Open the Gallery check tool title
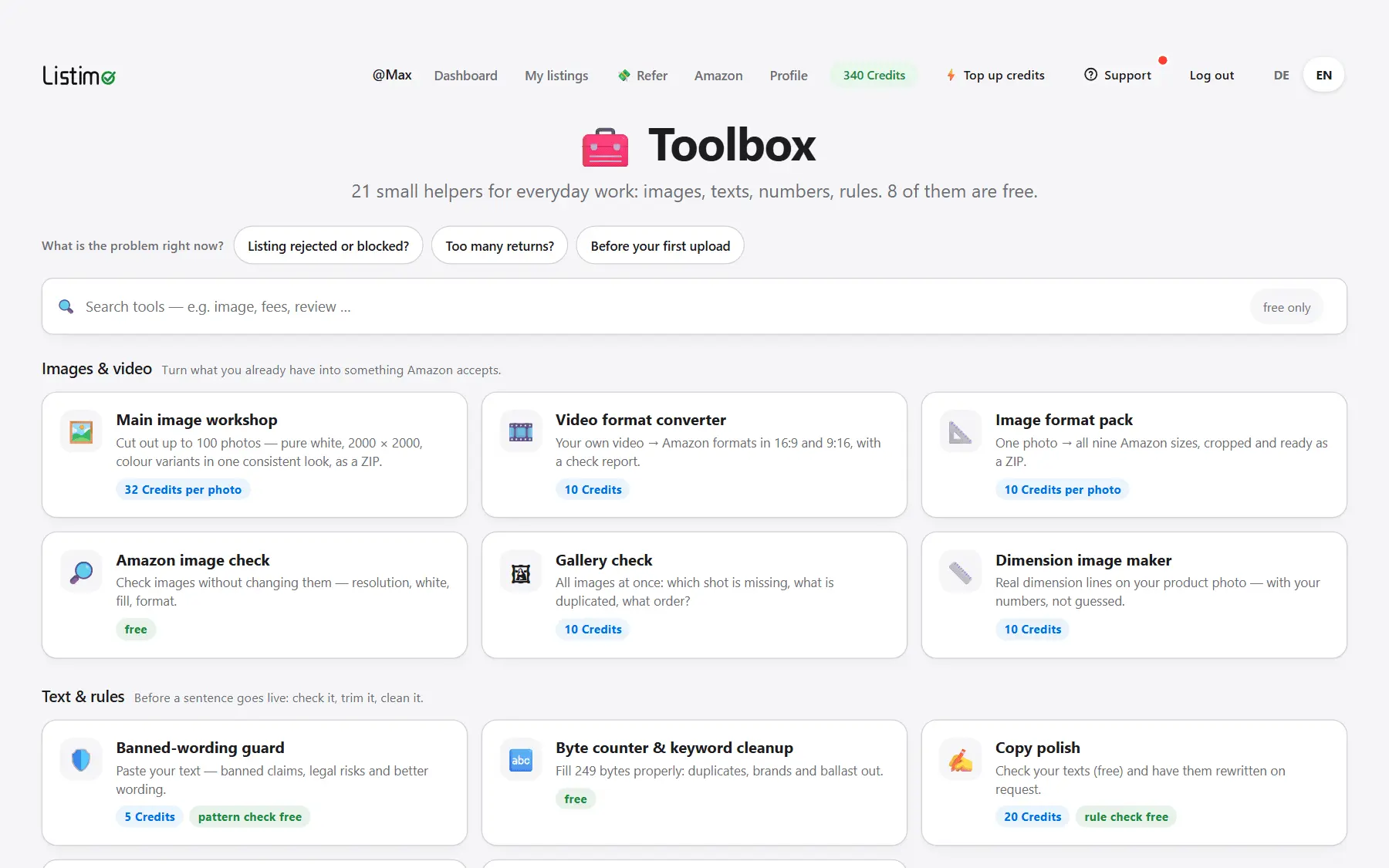1389x868 pixels. pyautogui.click(x=603, y=560)
